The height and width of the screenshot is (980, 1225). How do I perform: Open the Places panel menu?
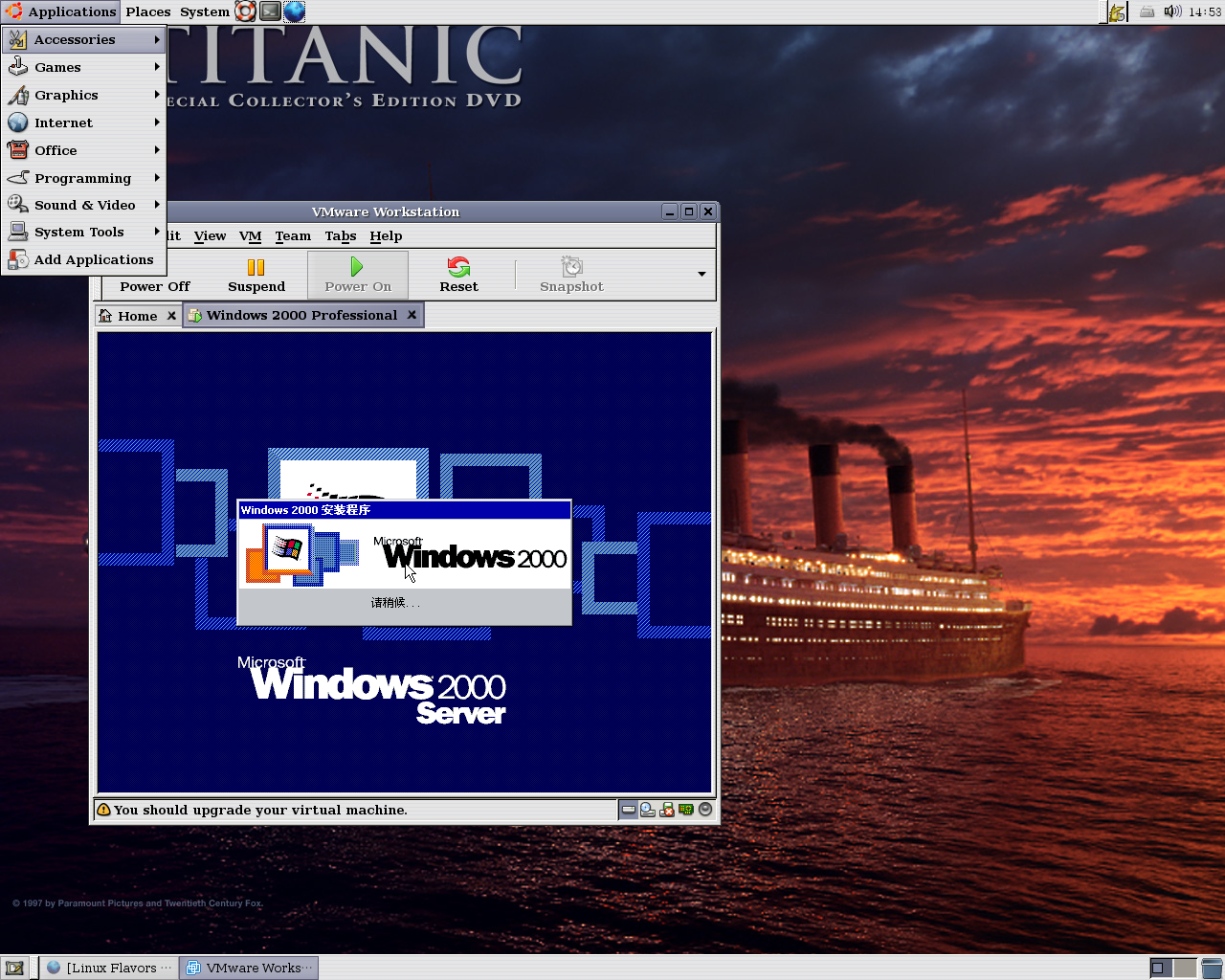tap(148, 11)
